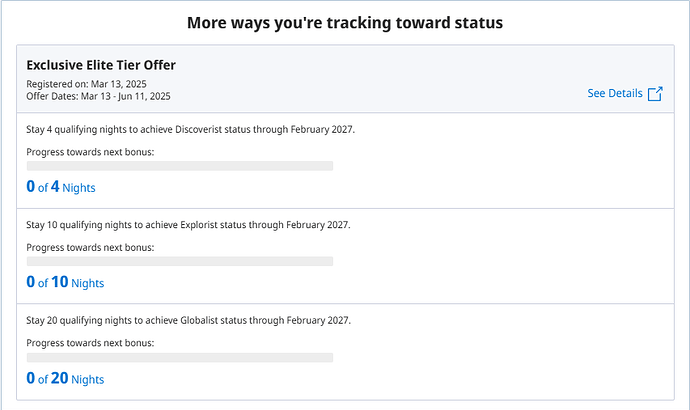The image size is (690, 410).
Task: Click the bold 20 in Globalist nights goal
Action: point(60,379)
